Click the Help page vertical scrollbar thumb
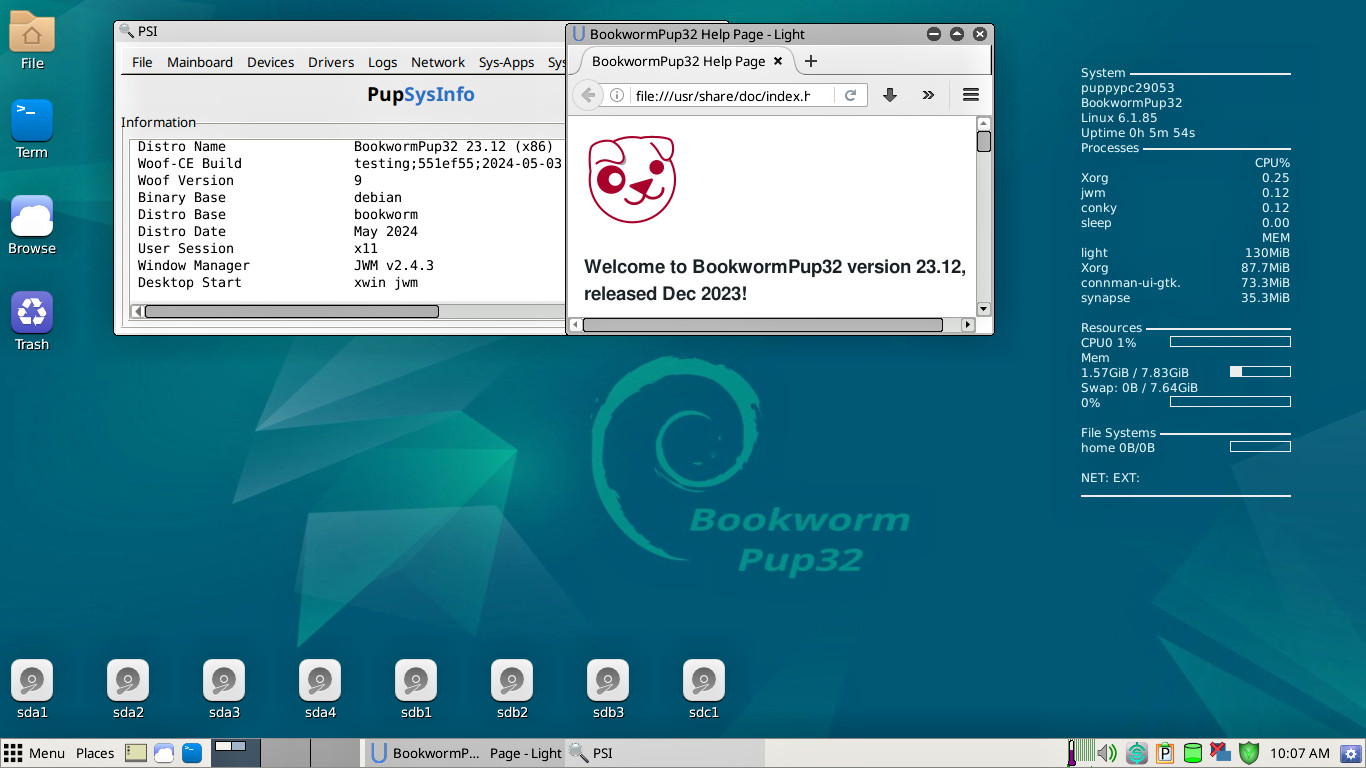Viewport: 1366px width, 768px height. coord(984,141)
